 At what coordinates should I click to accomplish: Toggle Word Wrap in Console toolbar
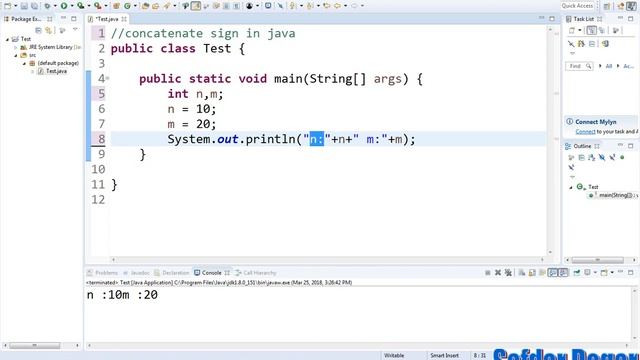[x=542, y=273]
